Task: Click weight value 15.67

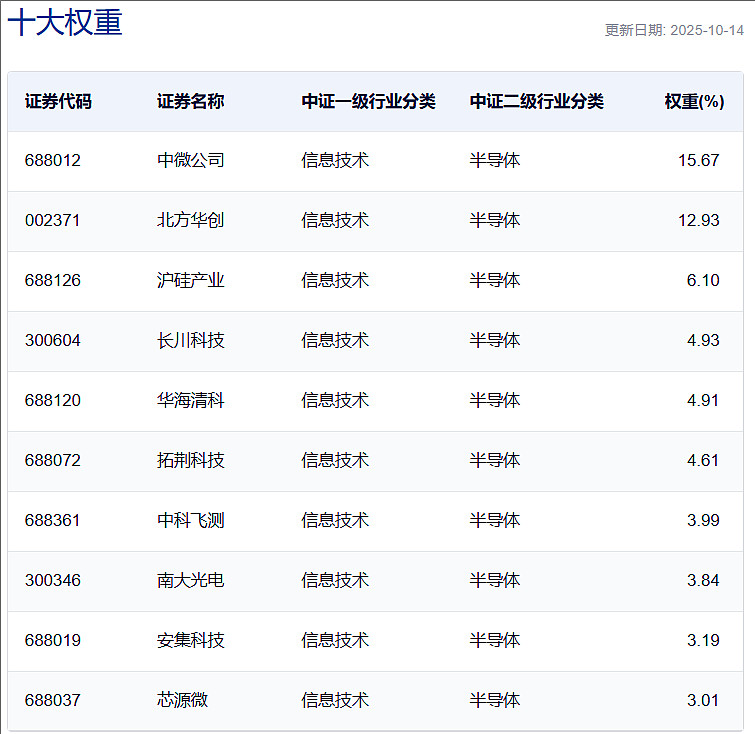Action: (699, 160)
